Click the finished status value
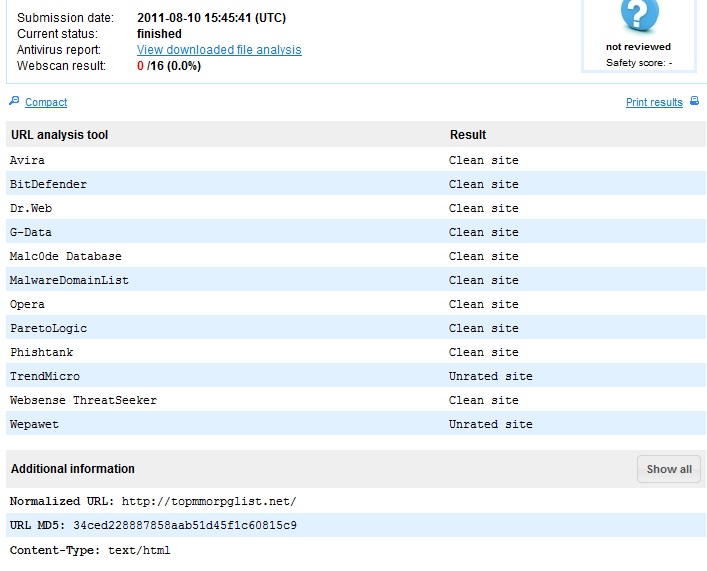This screenshot has height=571, width=707. [159, 34]
